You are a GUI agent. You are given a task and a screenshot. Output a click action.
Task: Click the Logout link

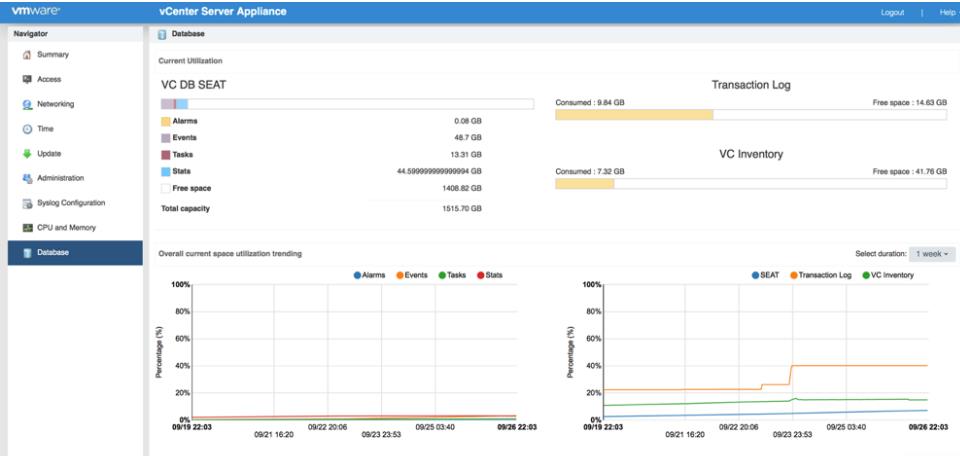click(892, 12)
